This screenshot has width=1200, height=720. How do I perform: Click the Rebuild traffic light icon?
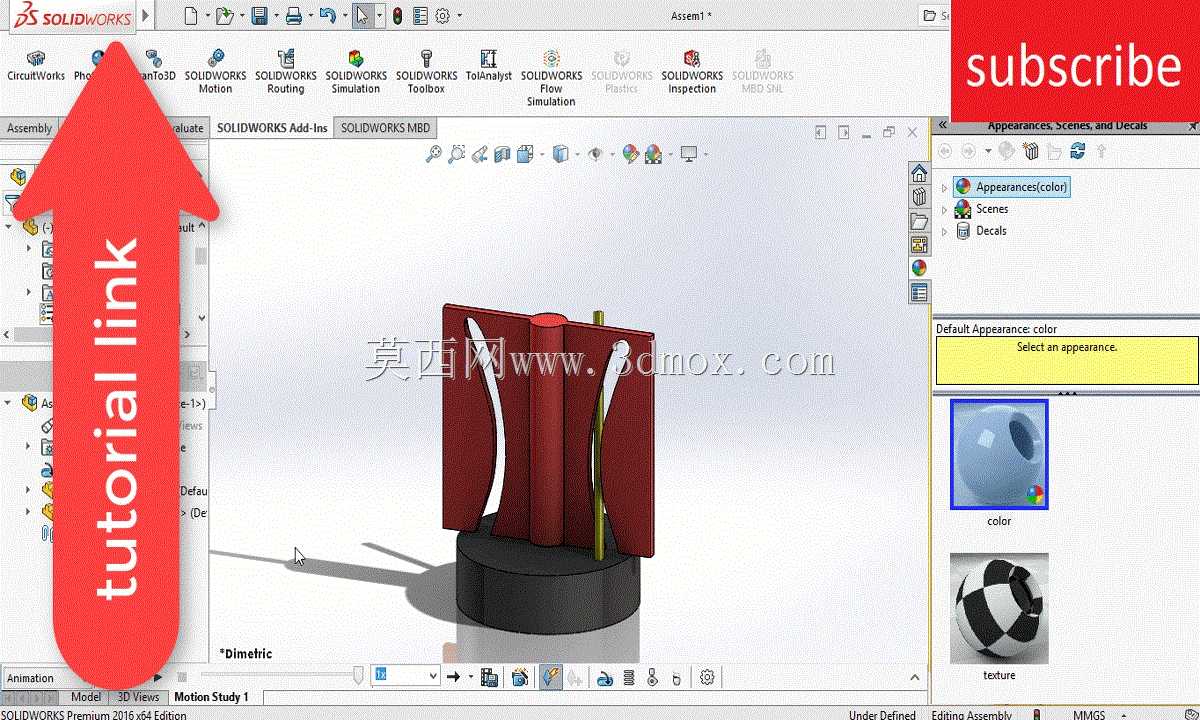click(397, 16)
